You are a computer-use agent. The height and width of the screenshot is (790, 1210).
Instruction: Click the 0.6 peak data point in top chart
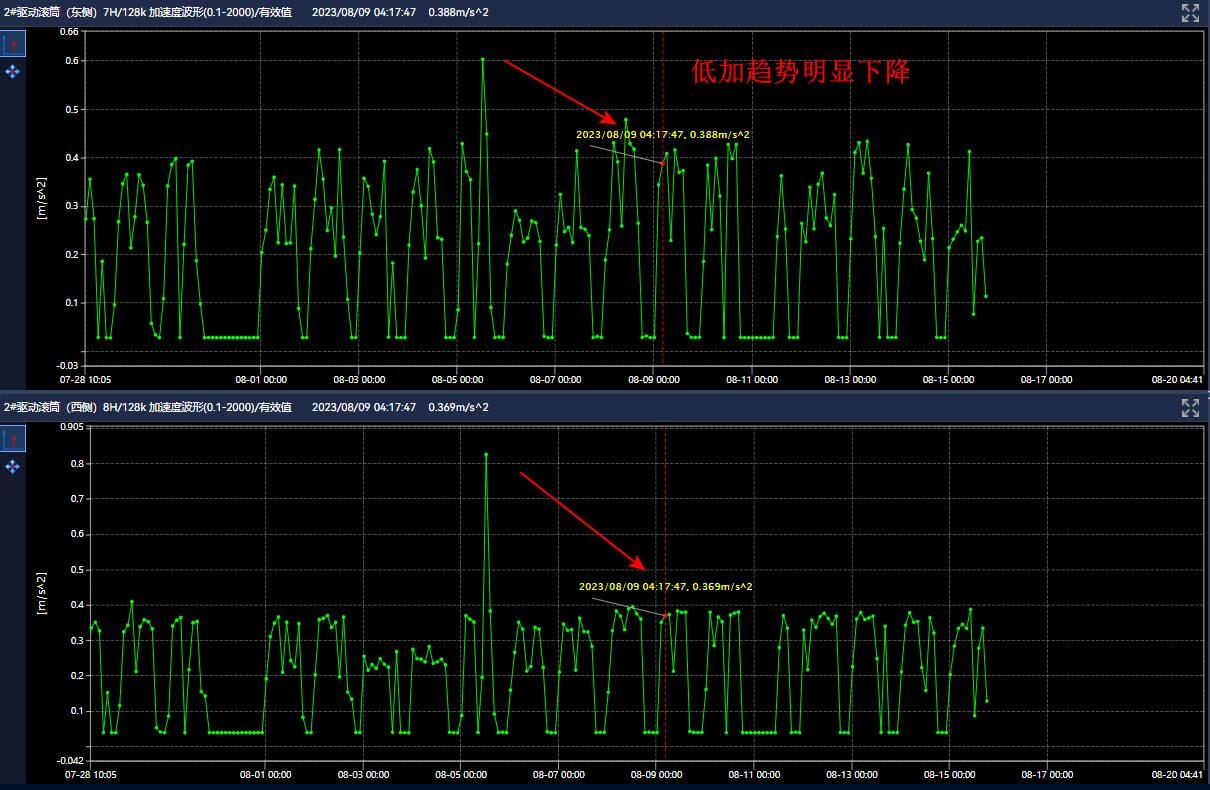482,59
